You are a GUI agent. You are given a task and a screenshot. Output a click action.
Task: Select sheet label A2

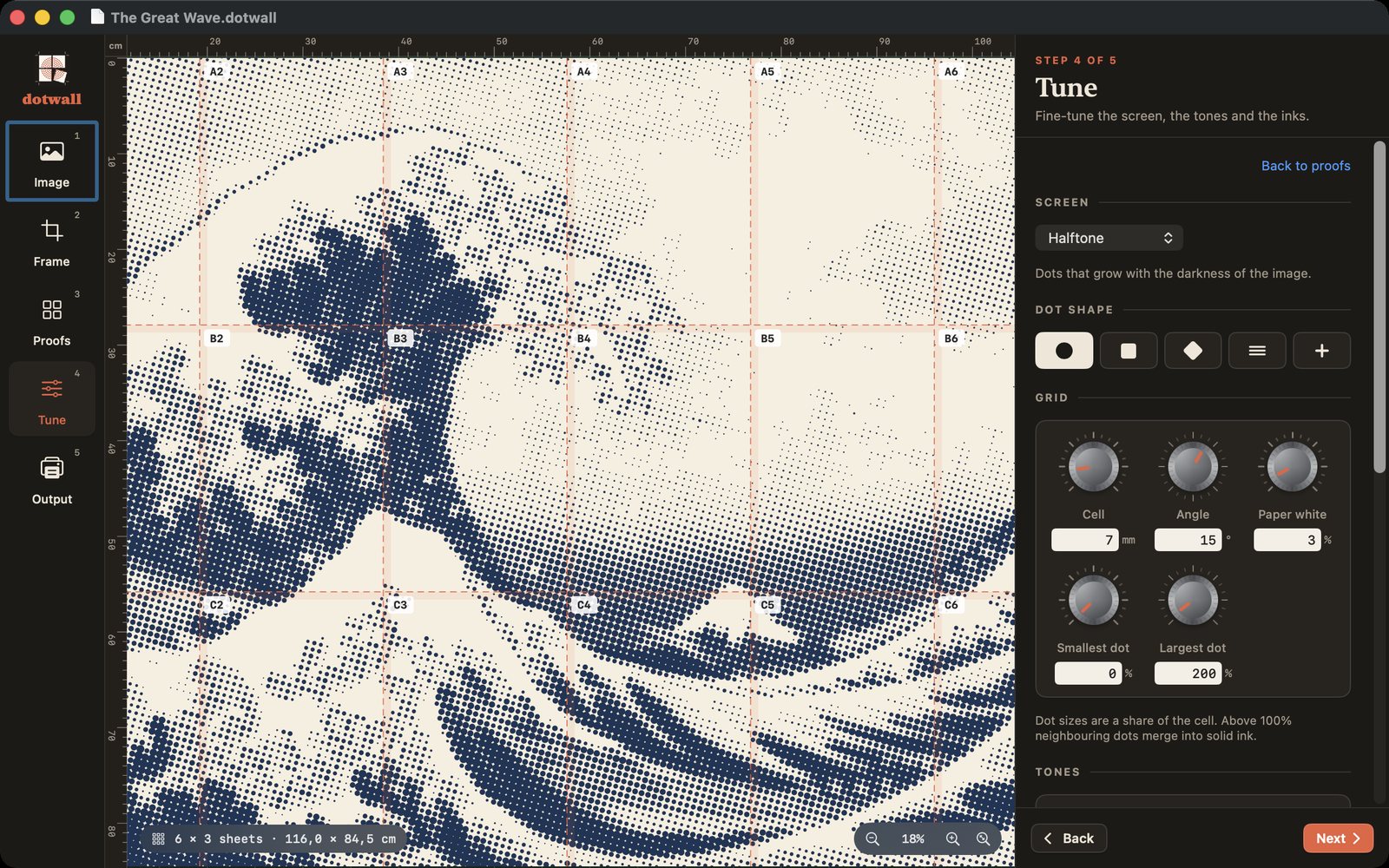tap(216, 72)
